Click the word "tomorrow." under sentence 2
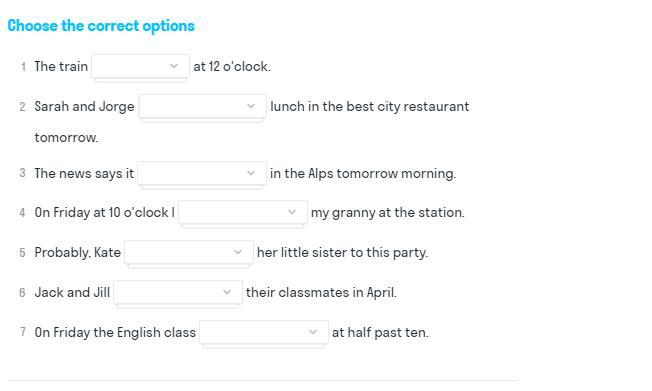The height and width of the screenshot is (391, 652). click(67, 137)
